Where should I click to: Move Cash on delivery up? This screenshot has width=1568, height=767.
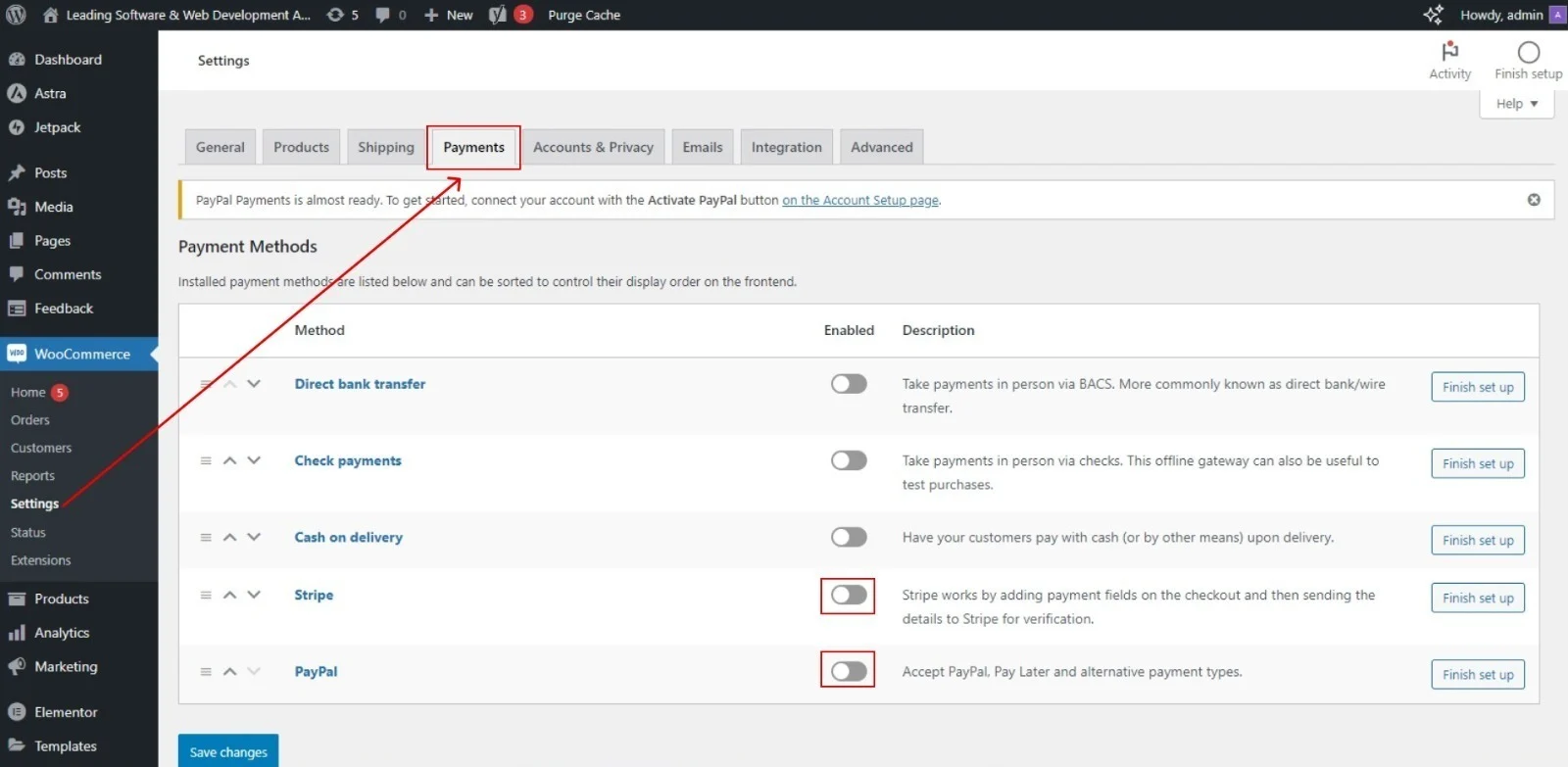pyautogui.click(x=229, y=537)
